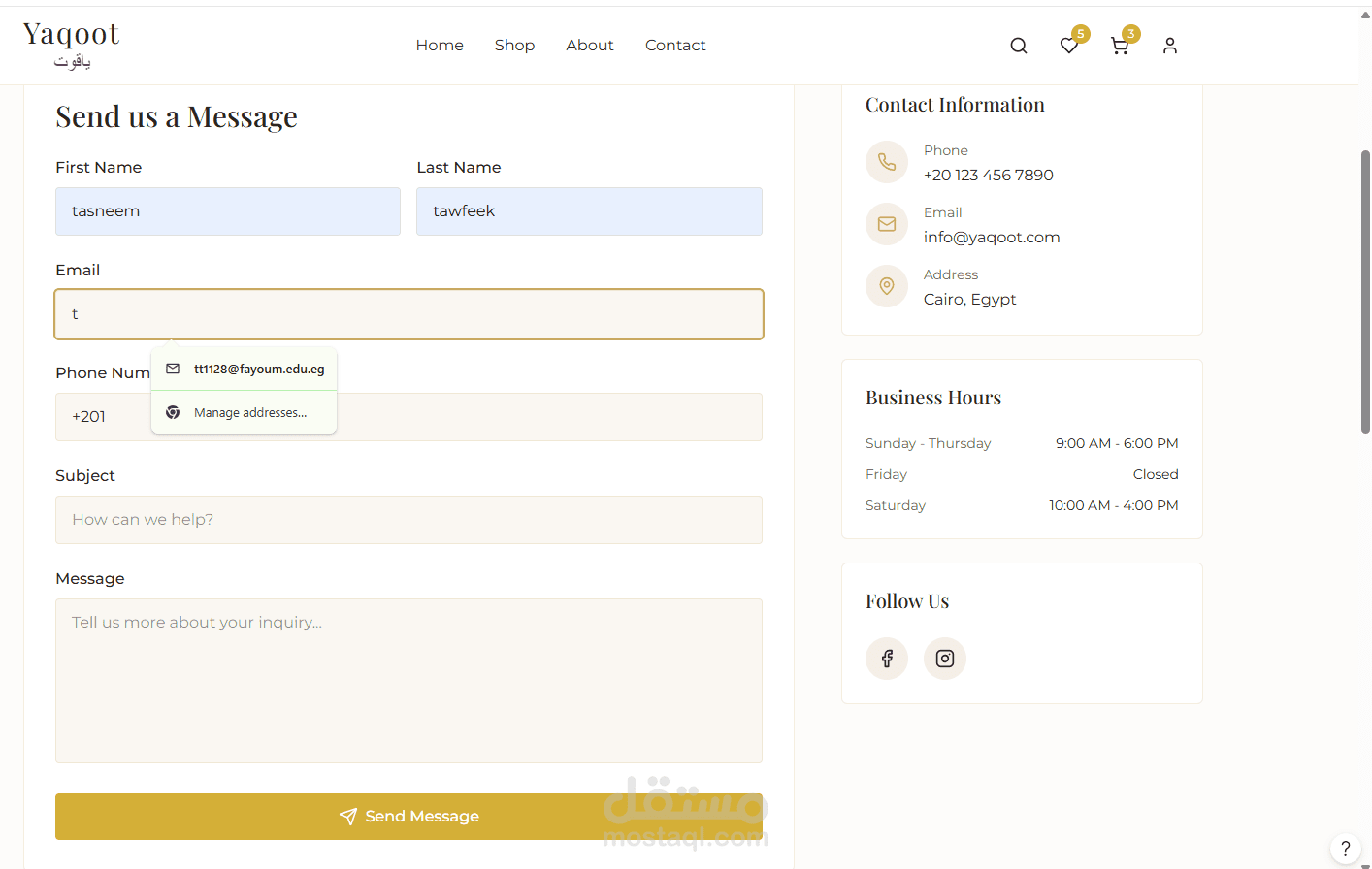Click the Business Hours heading
The image size is (1372, 869).
tap(933, 398)
